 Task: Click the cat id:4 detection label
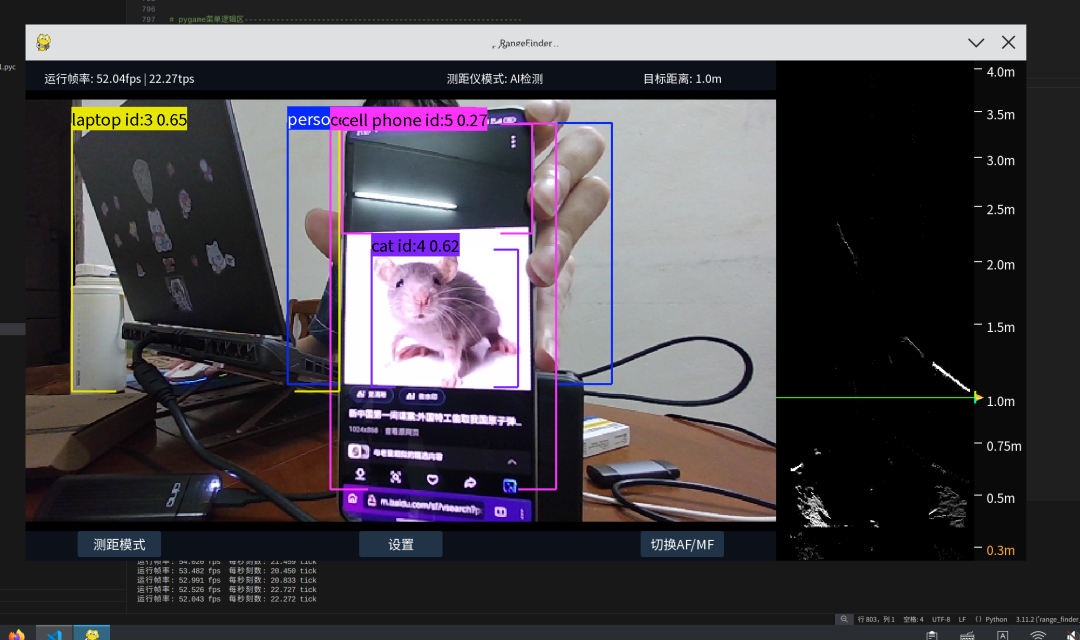pyautogui.click(x=415, y=246)
